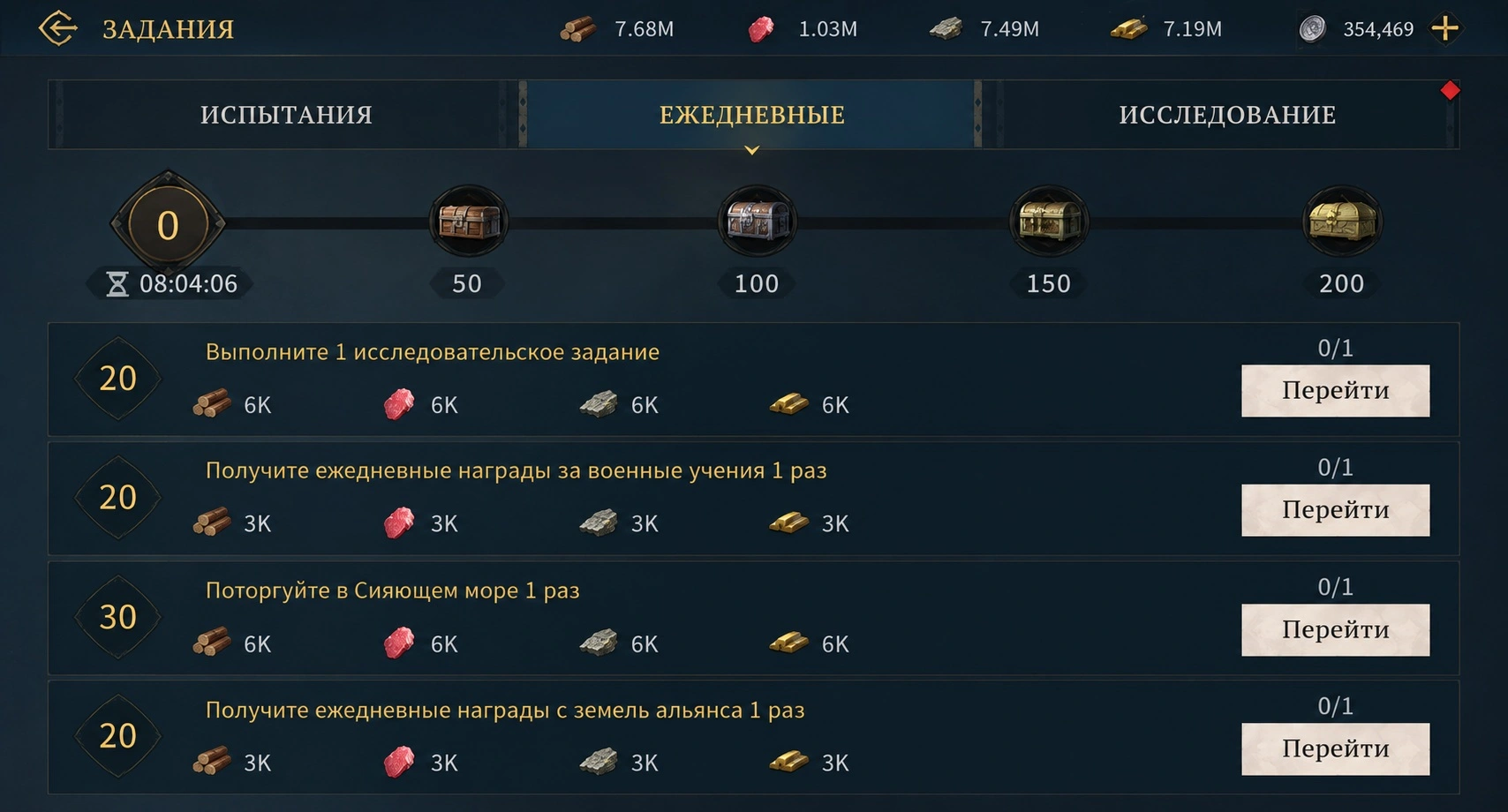Switch to the ИСПЫТАНИЯ tab
Image resolution: width=1508 pixels, height=812 pixels.
coord(286,115)
